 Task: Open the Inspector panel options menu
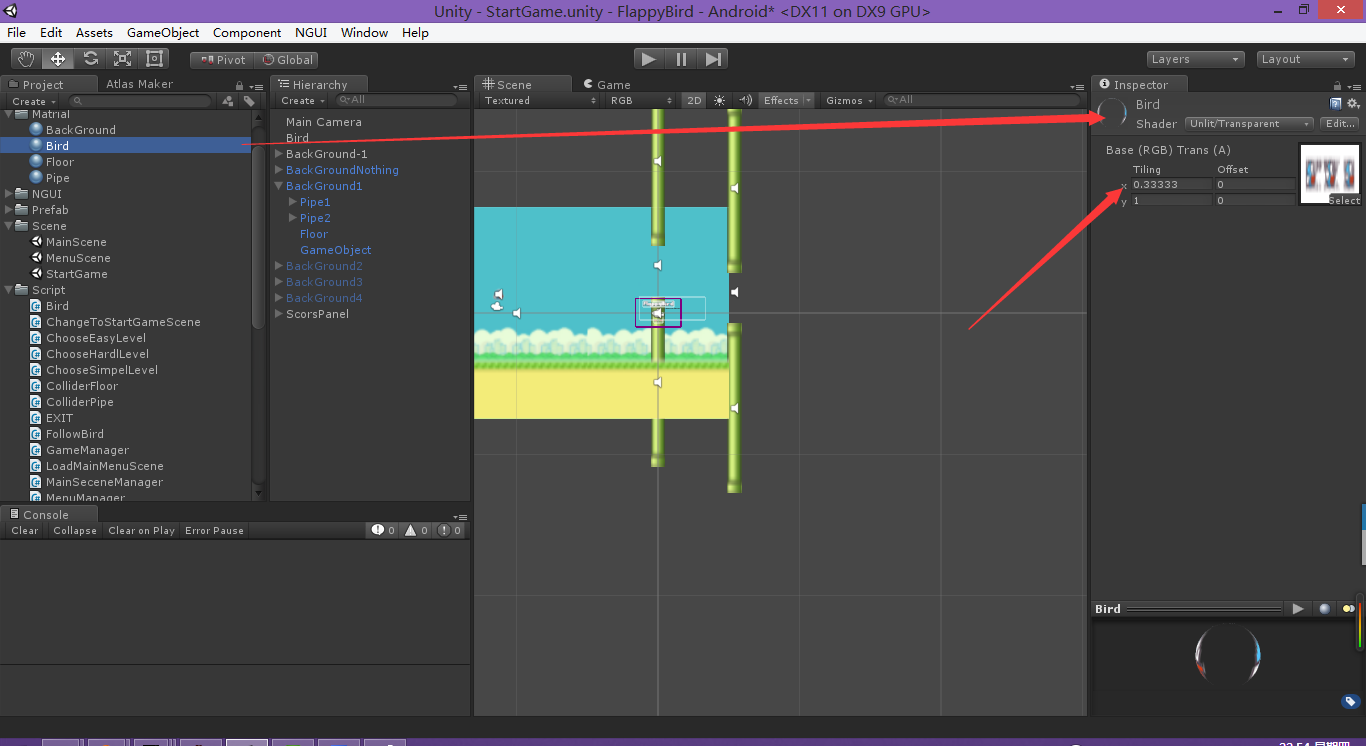1356,86
